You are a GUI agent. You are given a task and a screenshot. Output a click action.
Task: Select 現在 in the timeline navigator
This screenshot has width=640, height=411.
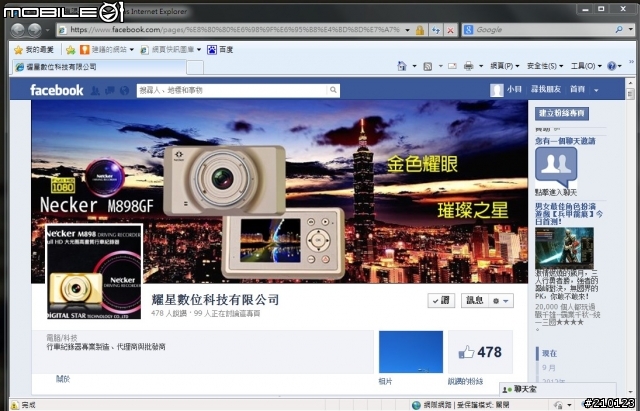(549, 353)
